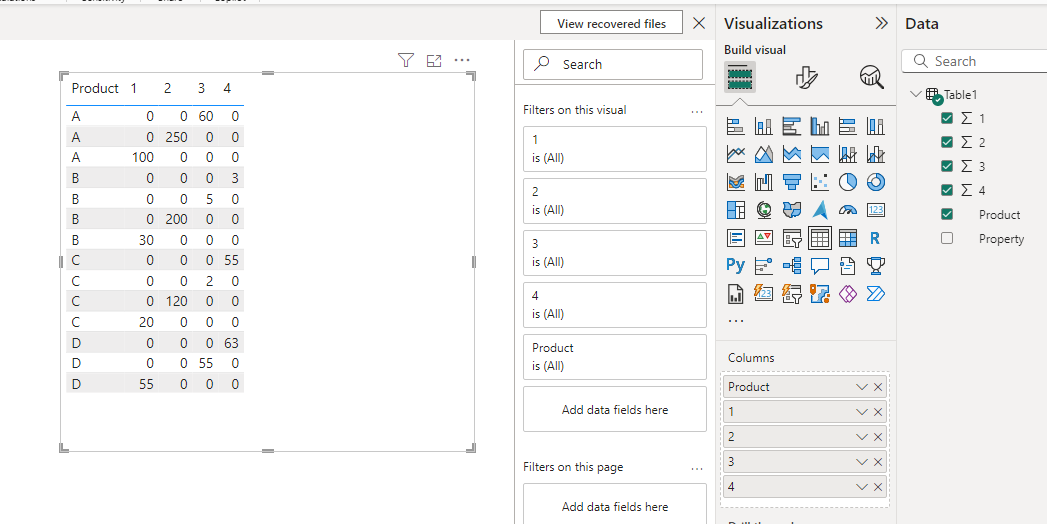1047x524 pixels.
Task: Uncheck the Product field checkbox
Action: 947,214
